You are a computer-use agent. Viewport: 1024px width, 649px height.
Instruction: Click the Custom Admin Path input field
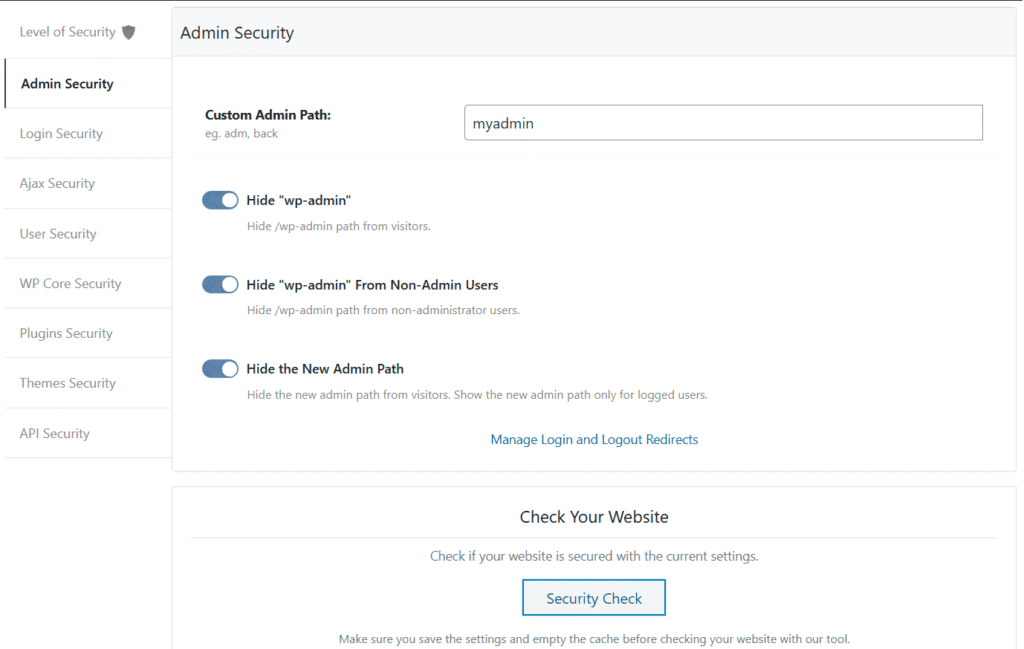(723, 123)
